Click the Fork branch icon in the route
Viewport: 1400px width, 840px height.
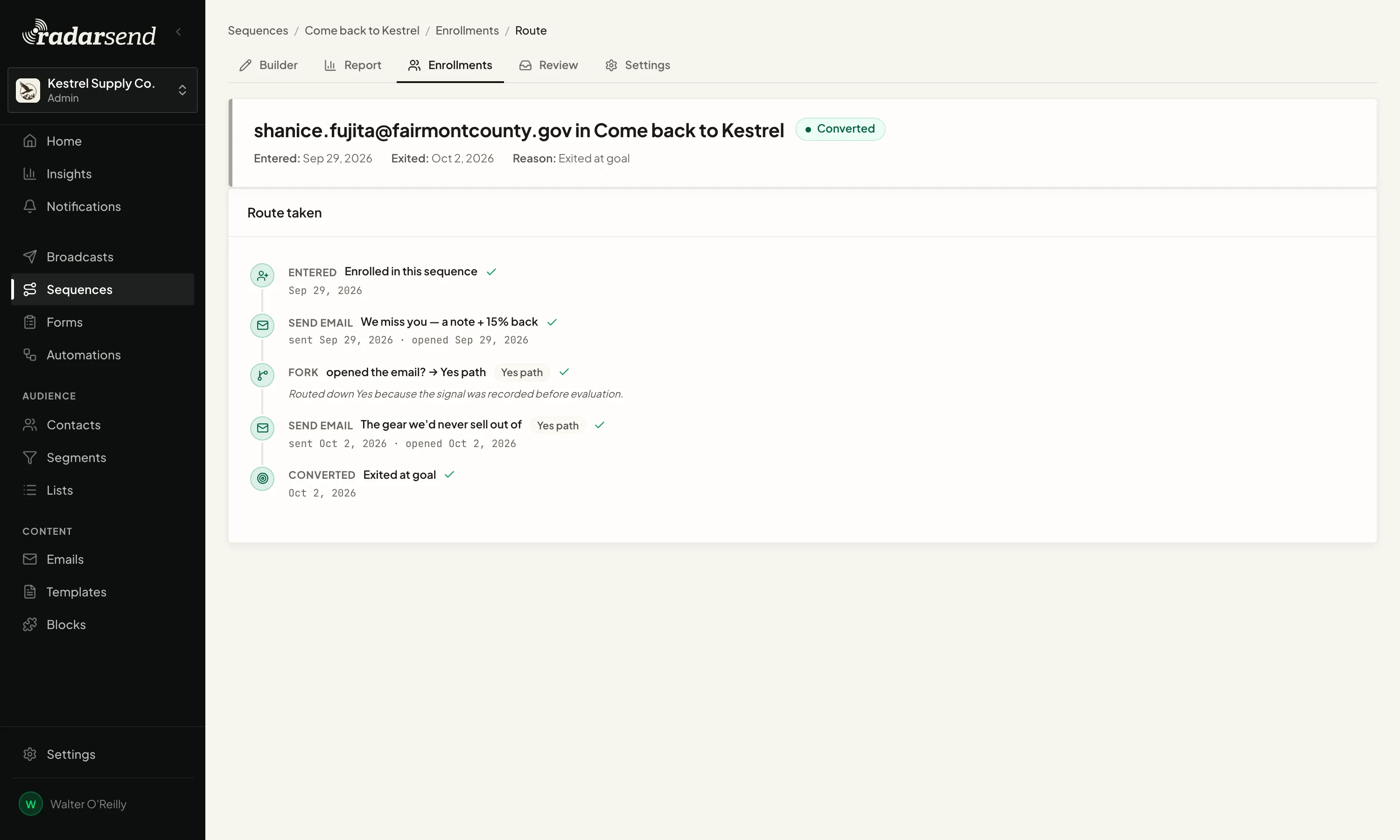click(x=263, y=375)
